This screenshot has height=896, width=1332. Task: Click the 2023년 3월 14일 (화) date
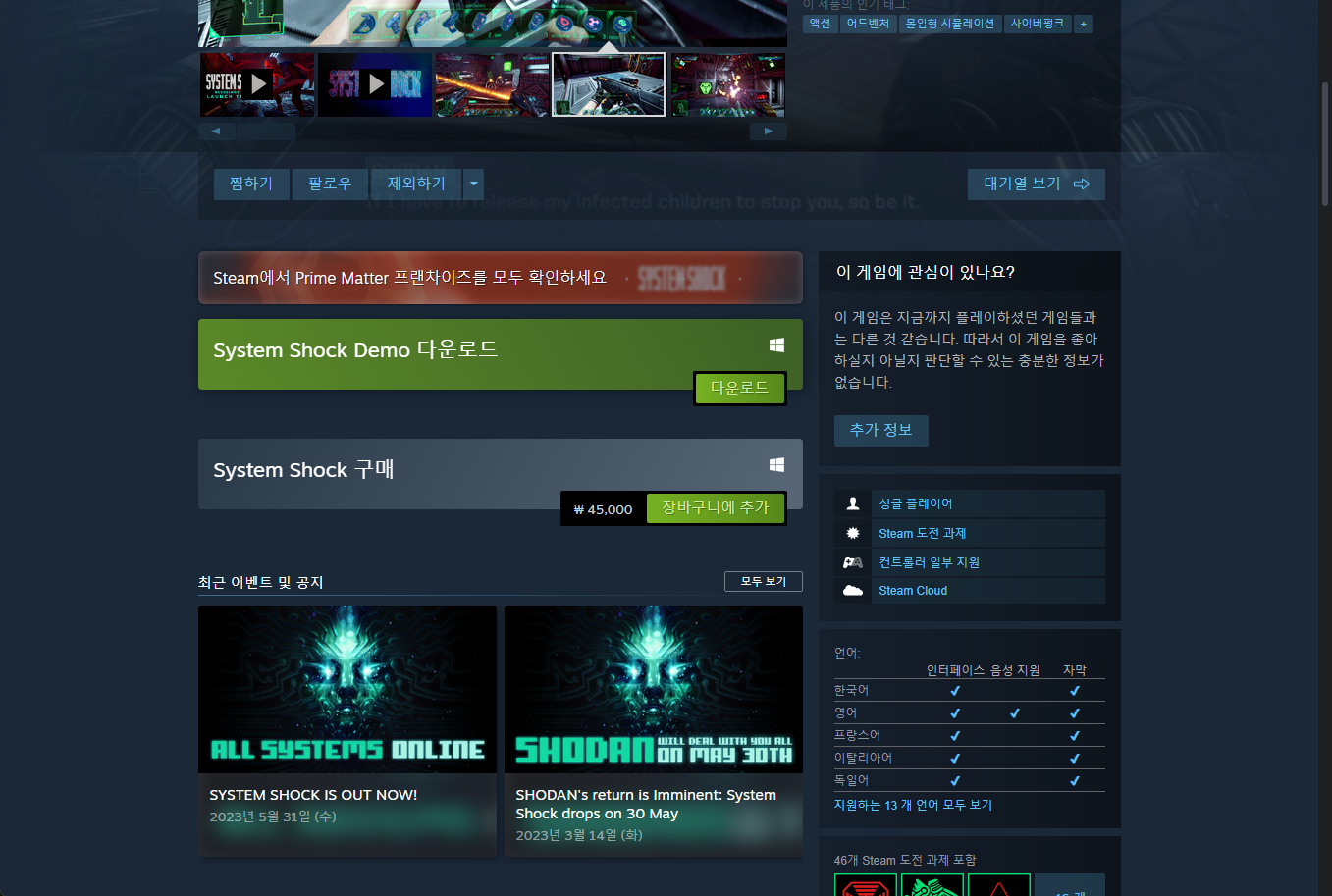click(579, 835)
